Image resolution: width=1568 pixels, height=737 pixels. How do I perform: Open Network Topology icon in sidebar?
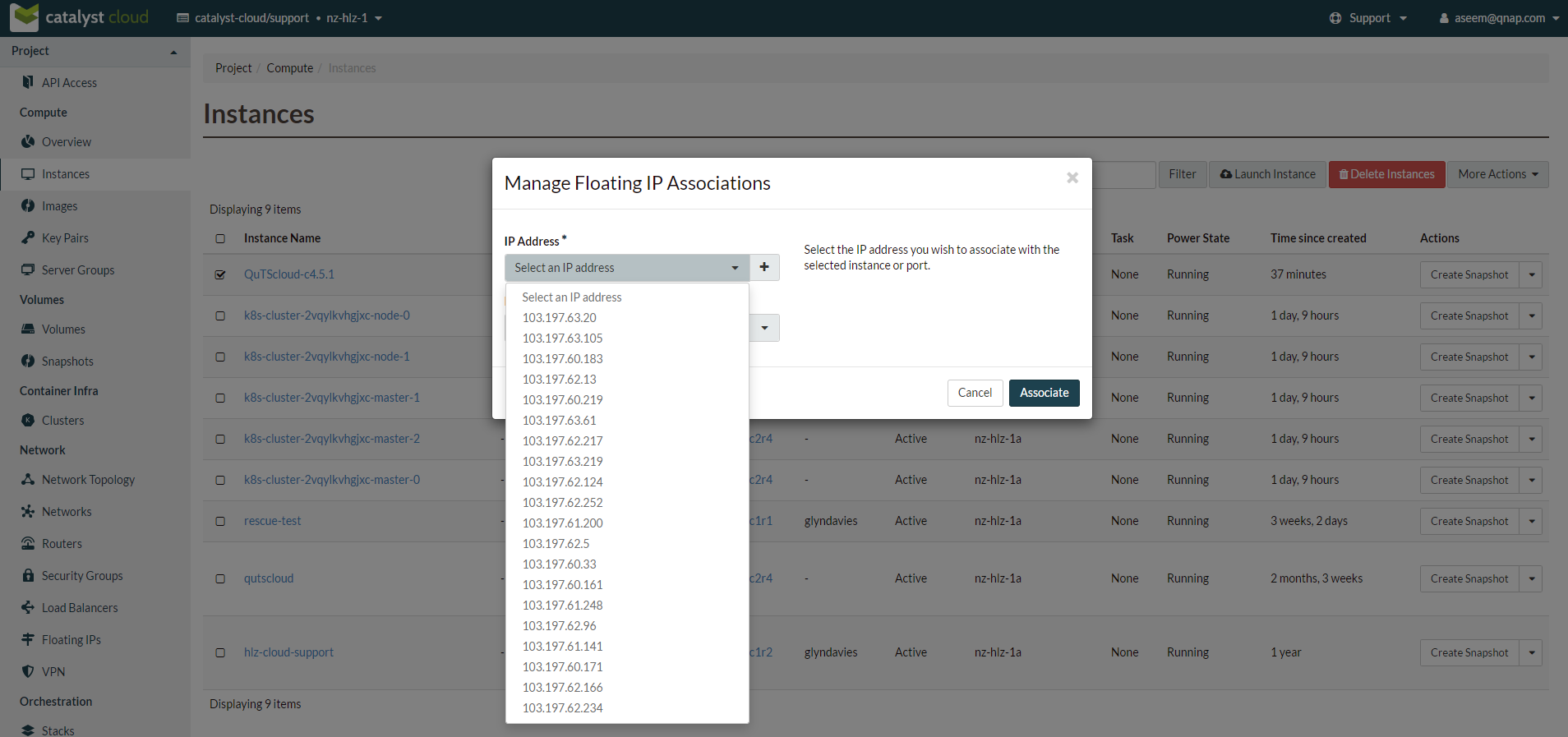(28, 480)
